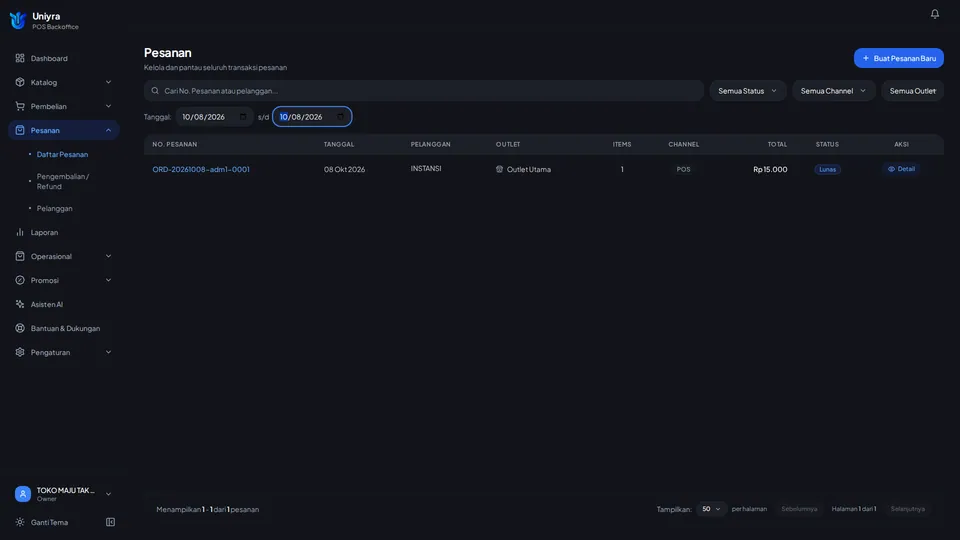
Task: Click Detail button for the order
Action: (x=901, y=169)
